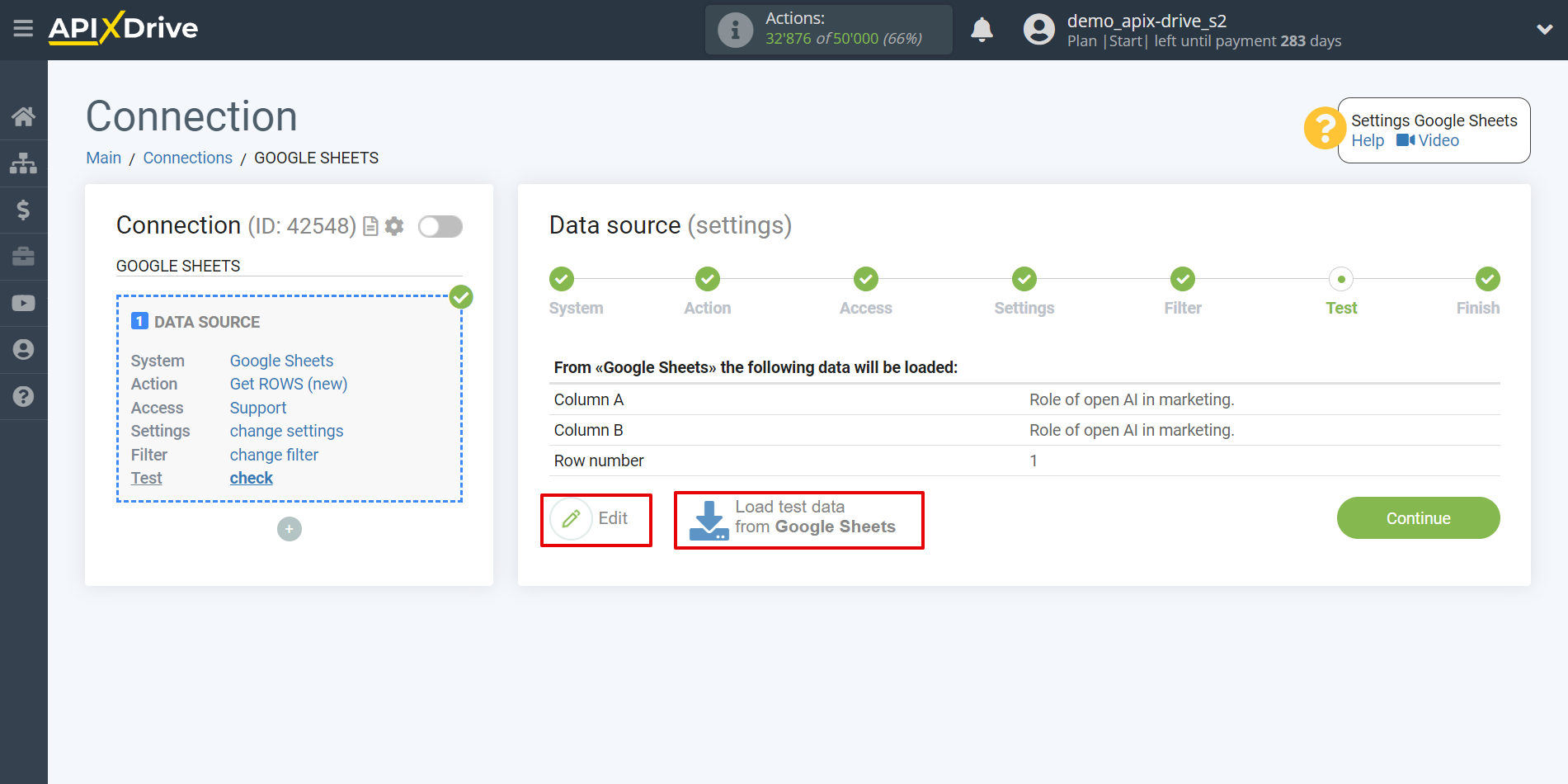Click the Actions counter 32'876 of 50'000
Image resolution: width=1568 pixels, height=784 pixels.
[x=844, y=39]
